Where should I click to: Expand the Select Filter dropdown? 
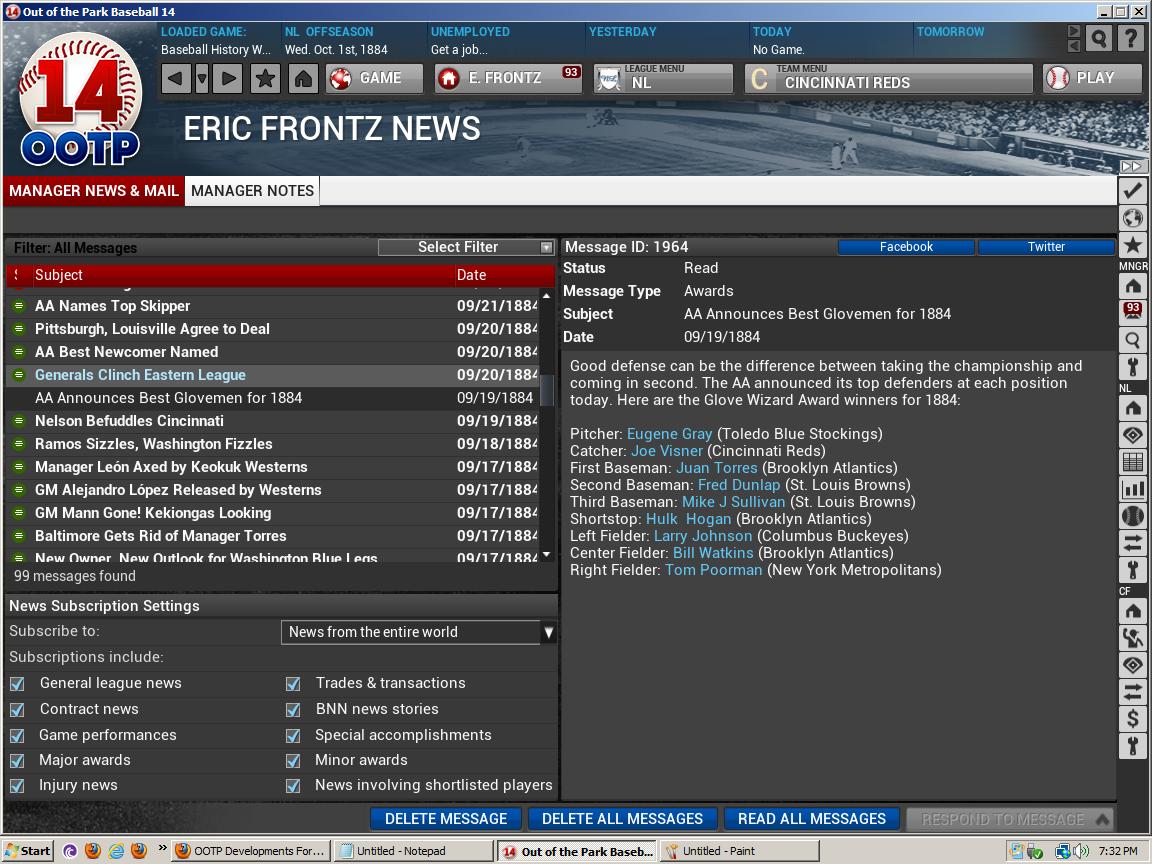tap(466, 247)
